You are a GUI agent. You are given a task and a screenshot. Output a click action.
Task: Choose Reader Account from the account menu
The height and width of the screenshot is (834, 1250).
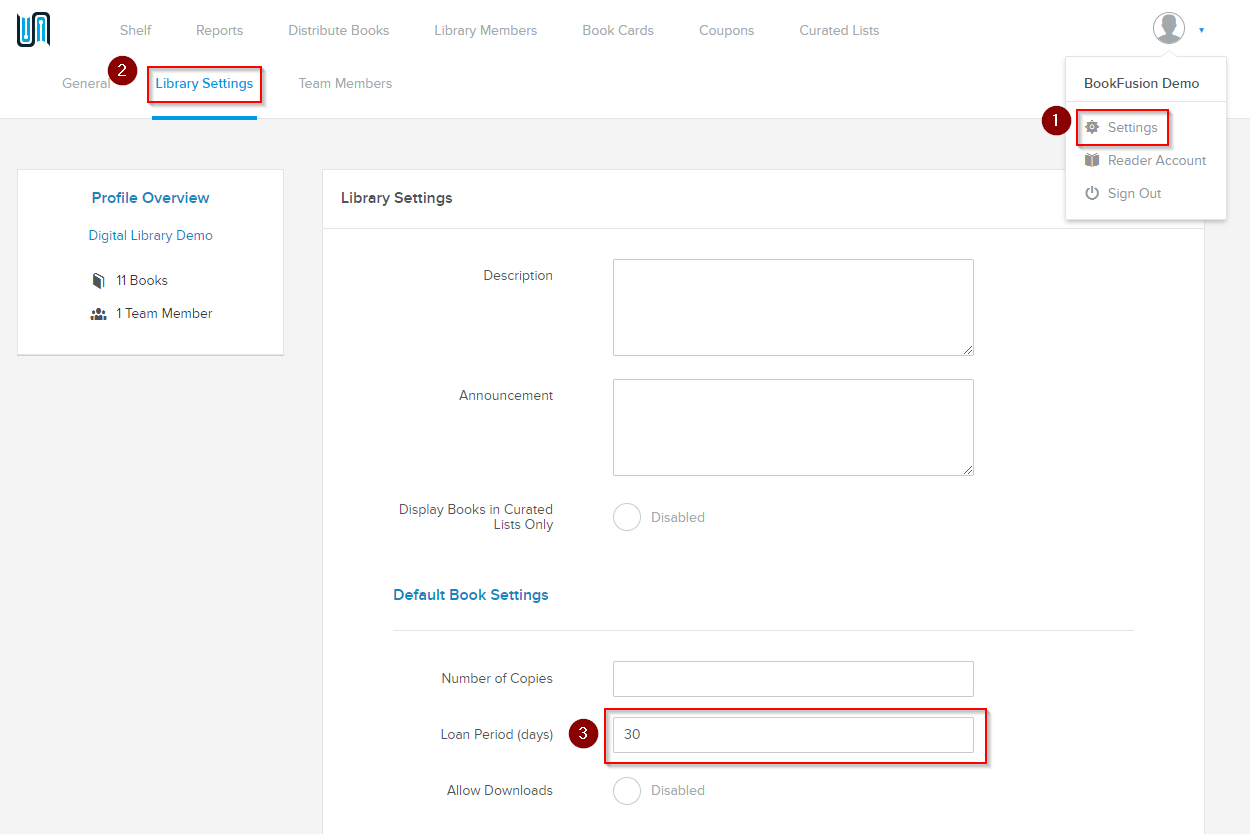(1157, 160)
